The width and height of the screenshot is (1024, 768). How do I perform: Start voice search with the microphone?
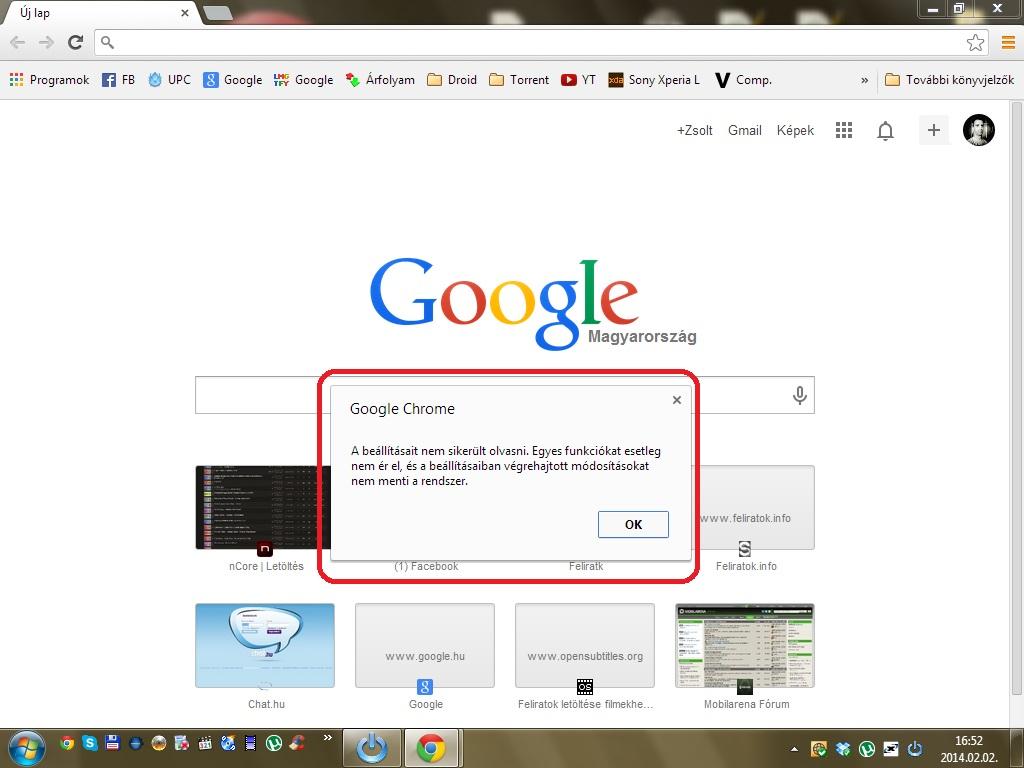(x=799, y=395)
